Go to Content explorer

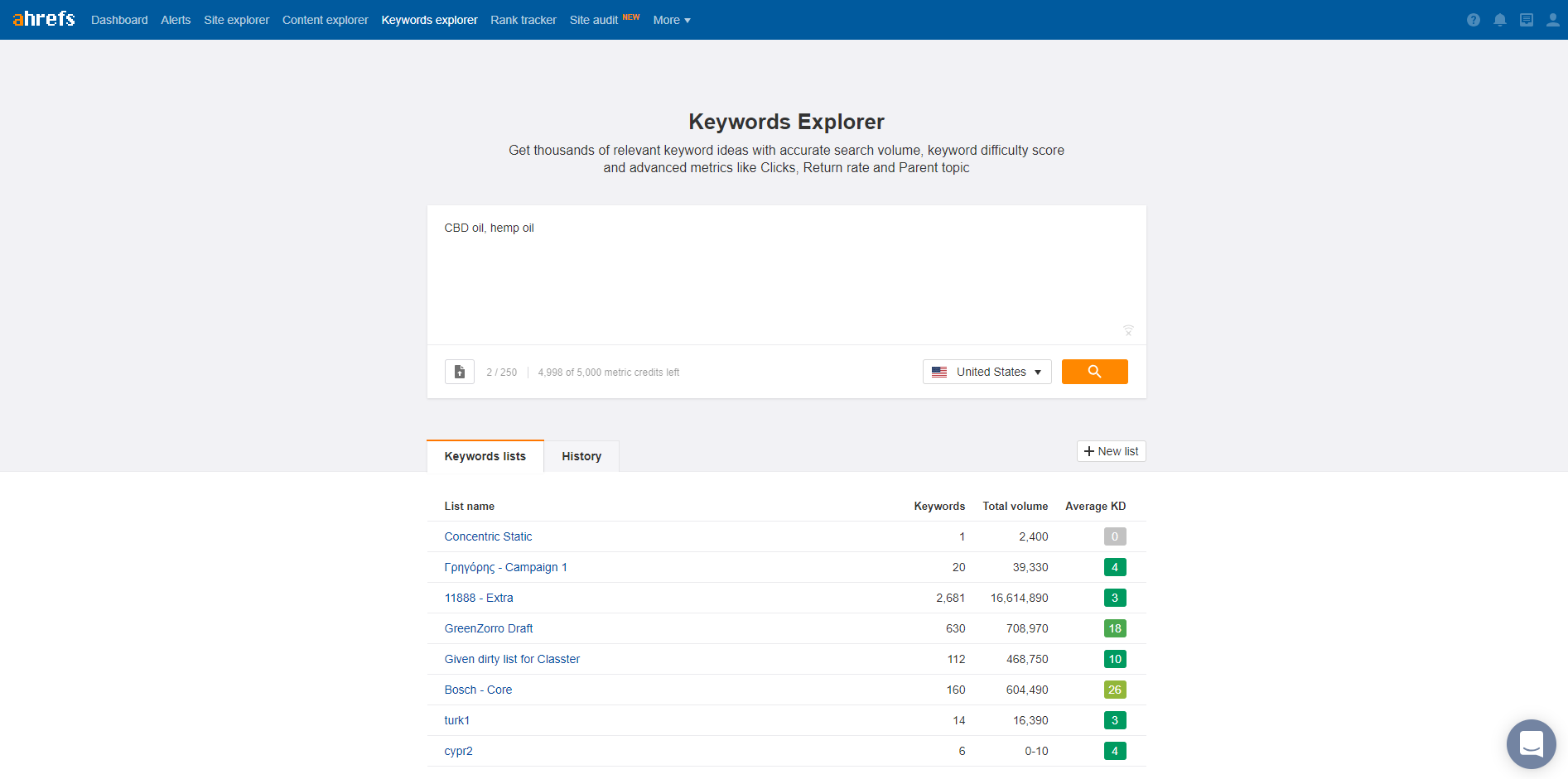pos(326,20)
